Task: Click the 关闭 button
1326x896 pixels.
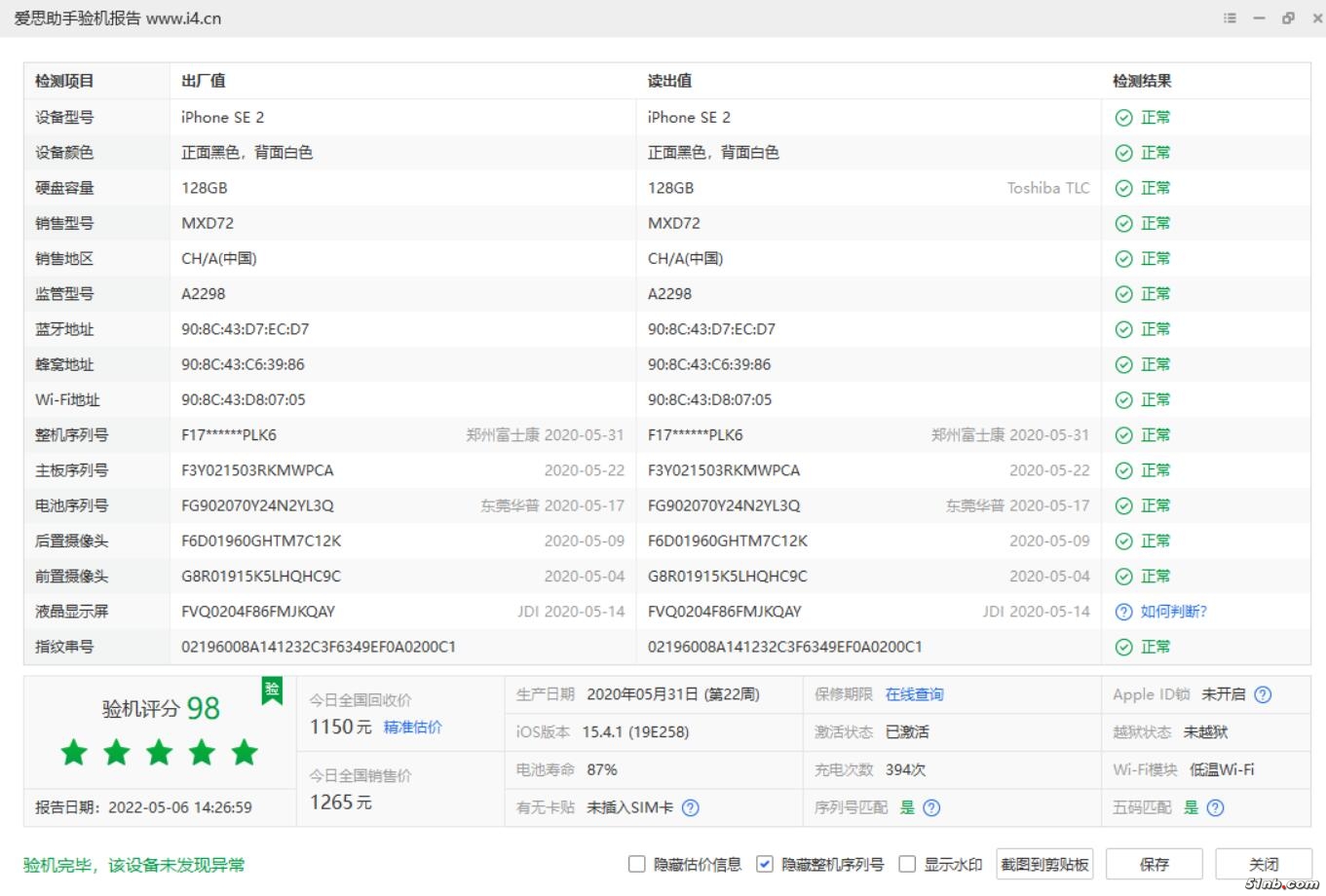Action: (1264, 864)
